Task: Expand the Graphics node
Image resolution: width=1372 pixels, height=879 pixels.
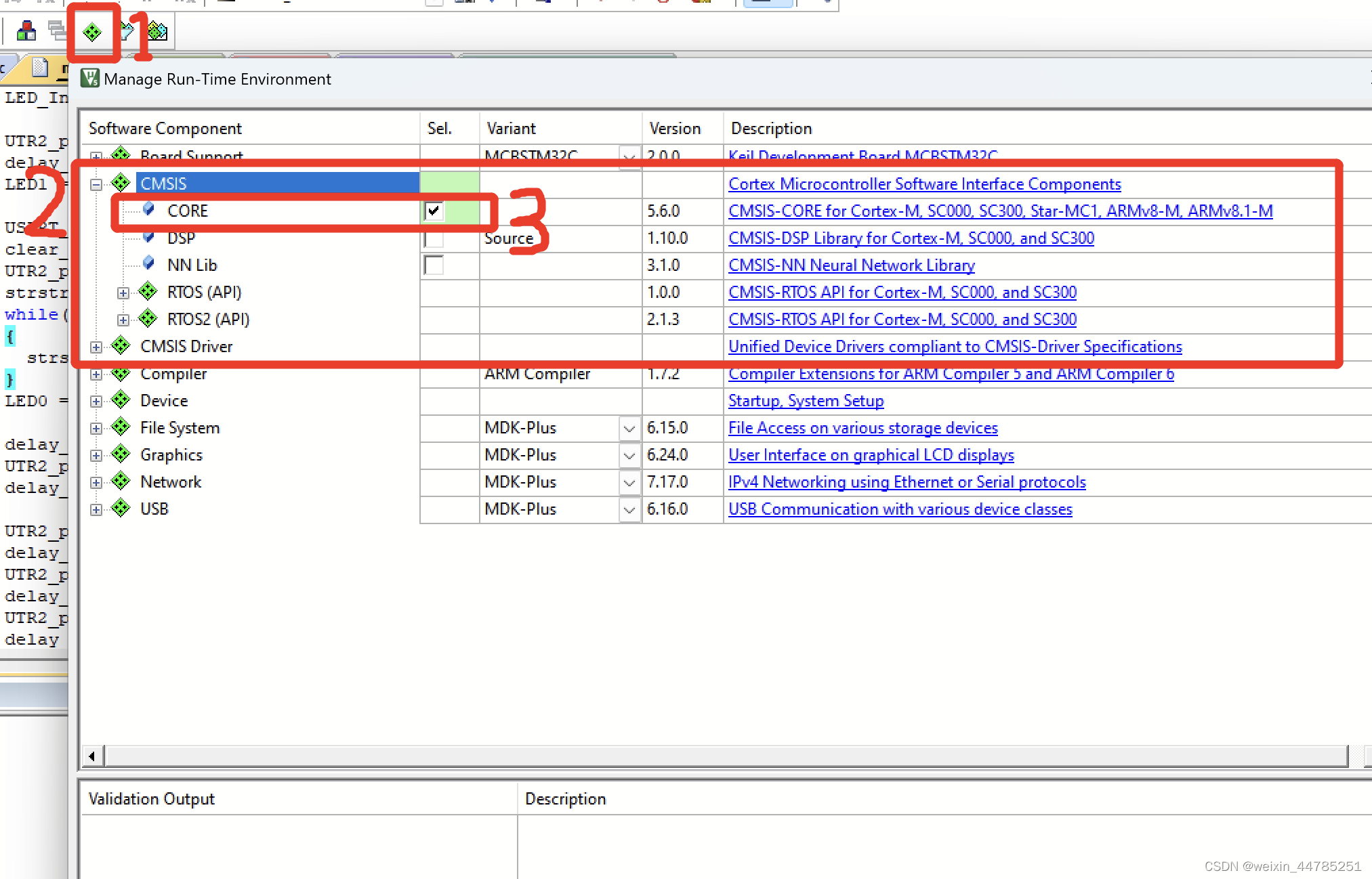Action: pyautogui.click(x=96, y=455)
